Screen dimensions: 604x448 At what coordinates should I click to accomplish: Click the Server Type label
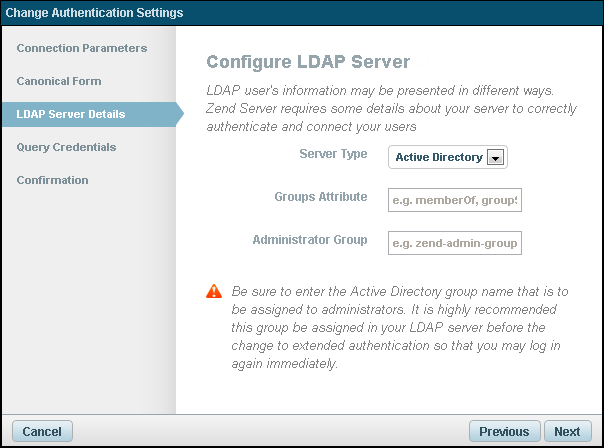click(x=333, y=154)
